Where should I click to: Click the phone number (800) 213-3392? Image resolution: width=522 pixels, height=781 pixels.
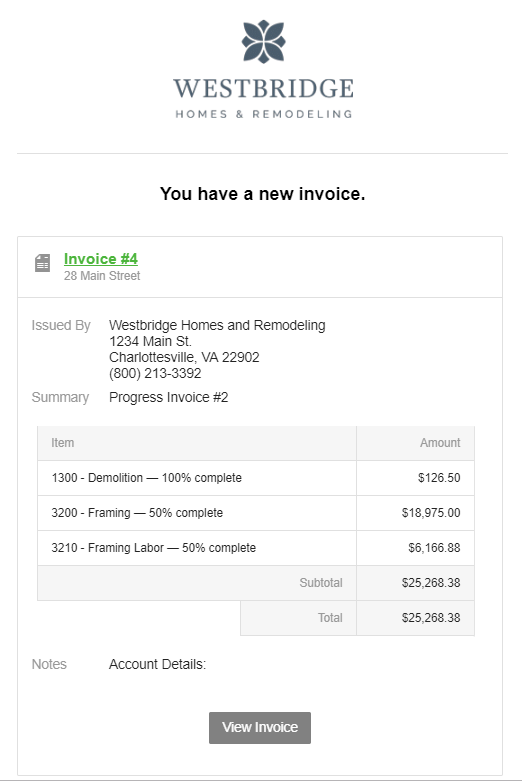[155, 373]
